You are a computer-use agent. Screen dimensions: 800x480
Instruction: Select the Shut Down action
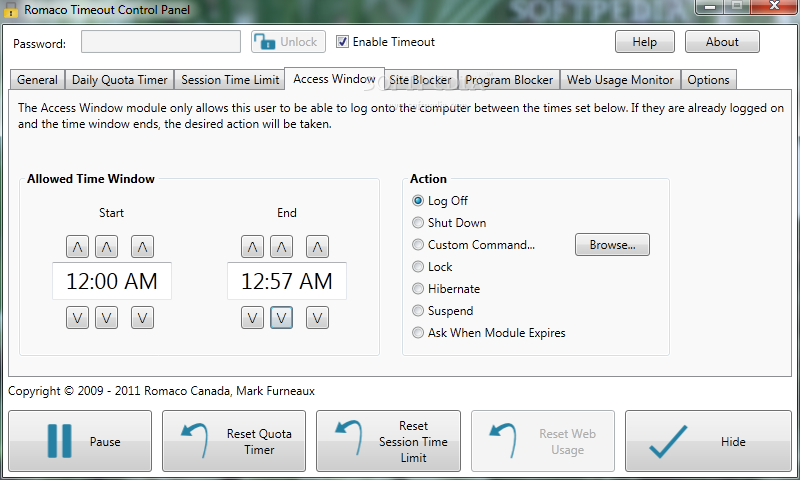(x=418, y=222)
